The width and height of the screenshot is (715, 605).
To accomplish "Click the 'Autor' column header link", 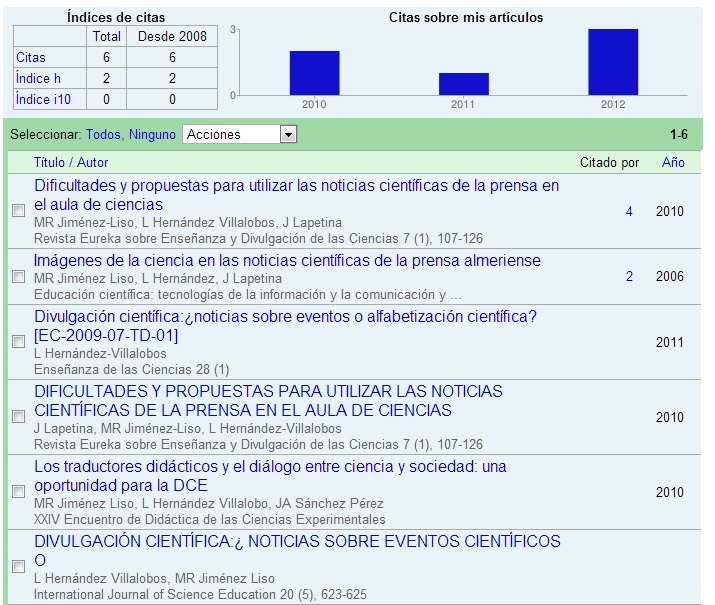I will [x=93, y=162].
